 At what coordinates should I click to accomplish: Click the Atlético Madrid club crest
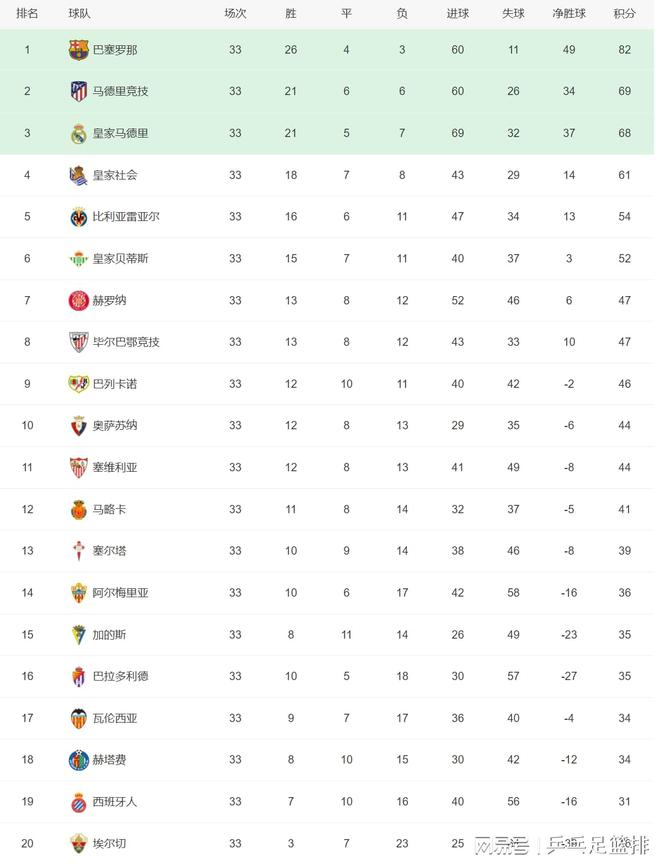(x=78, y=92)
